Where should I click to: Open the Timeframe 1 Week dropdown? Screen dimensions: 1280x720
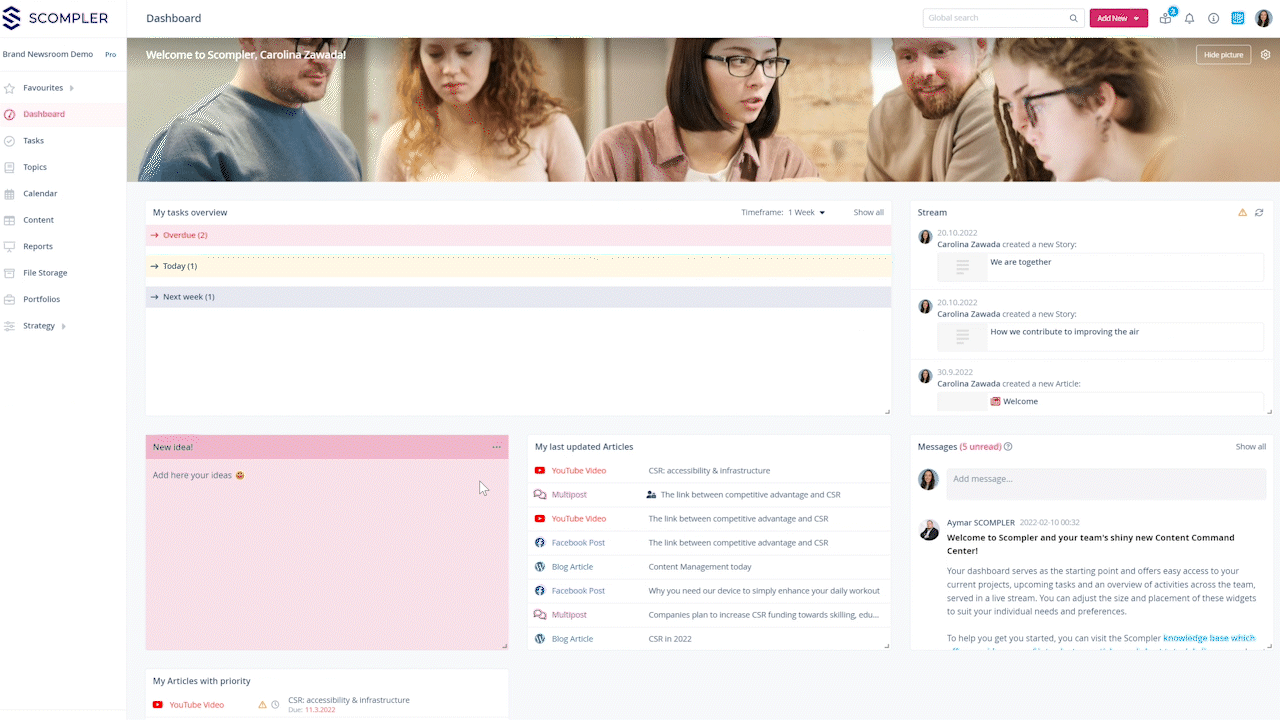(806, 212)
